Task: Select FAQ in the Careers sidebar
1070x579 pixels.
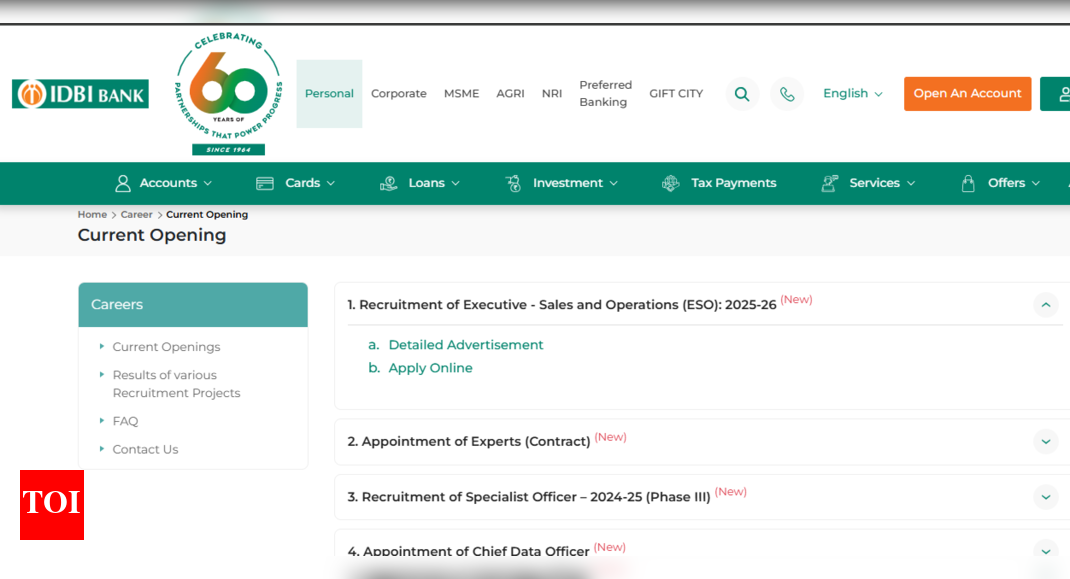Action: [125, 420]
